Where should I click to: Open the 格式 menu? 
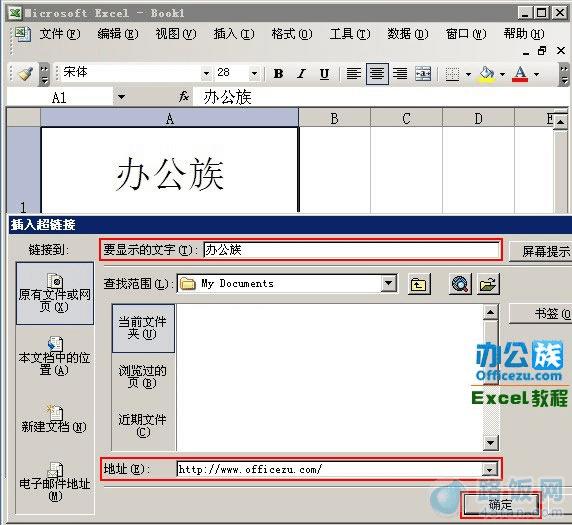coord(292,34)
